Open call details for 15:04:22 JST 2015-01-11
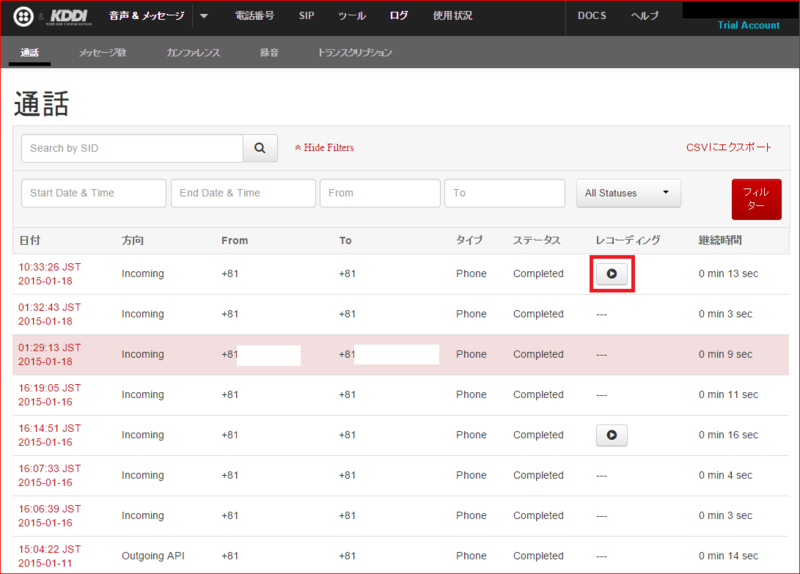The height and width of the screenshot is (574, 800). pos(49,556)
